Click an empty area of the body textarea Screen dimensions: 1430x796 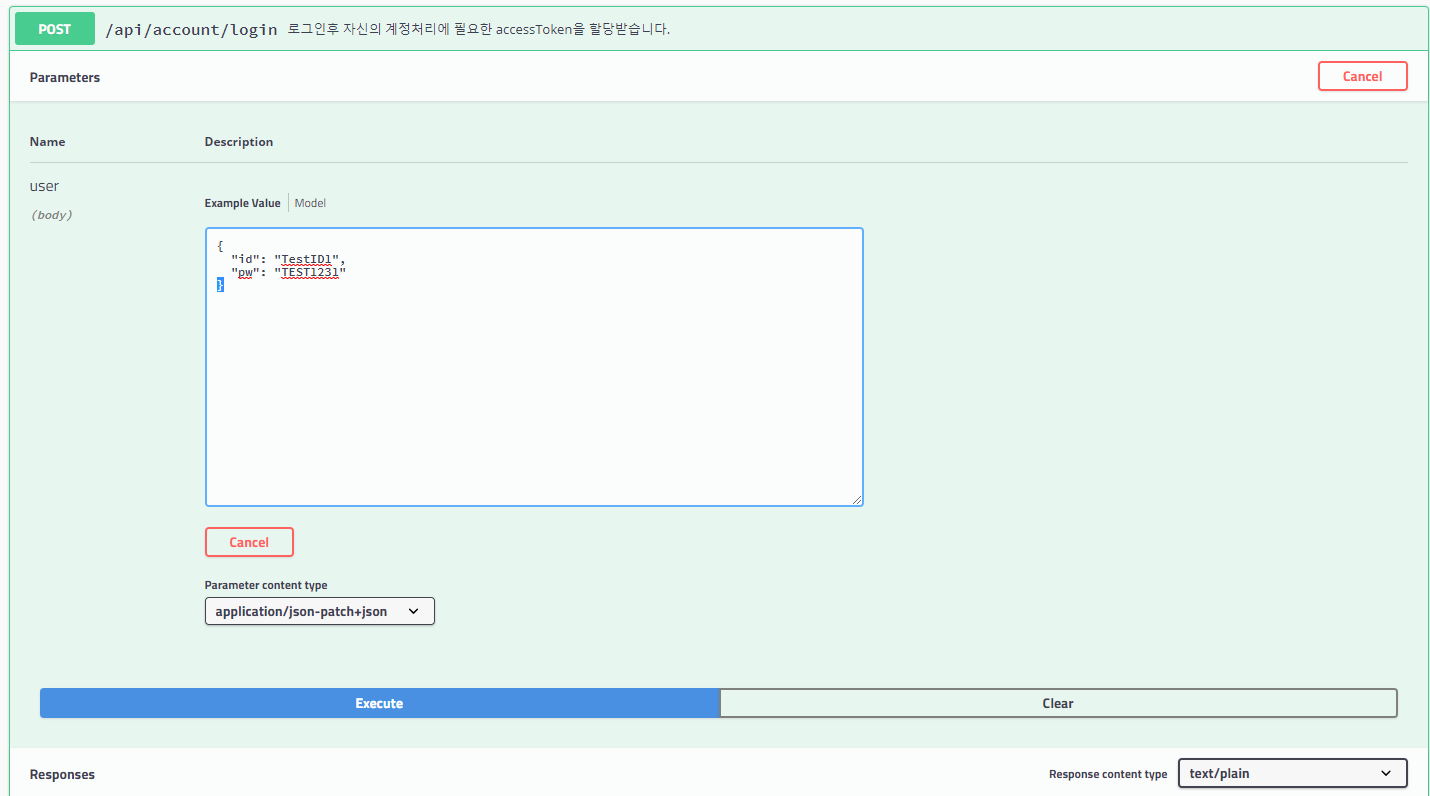534,400
